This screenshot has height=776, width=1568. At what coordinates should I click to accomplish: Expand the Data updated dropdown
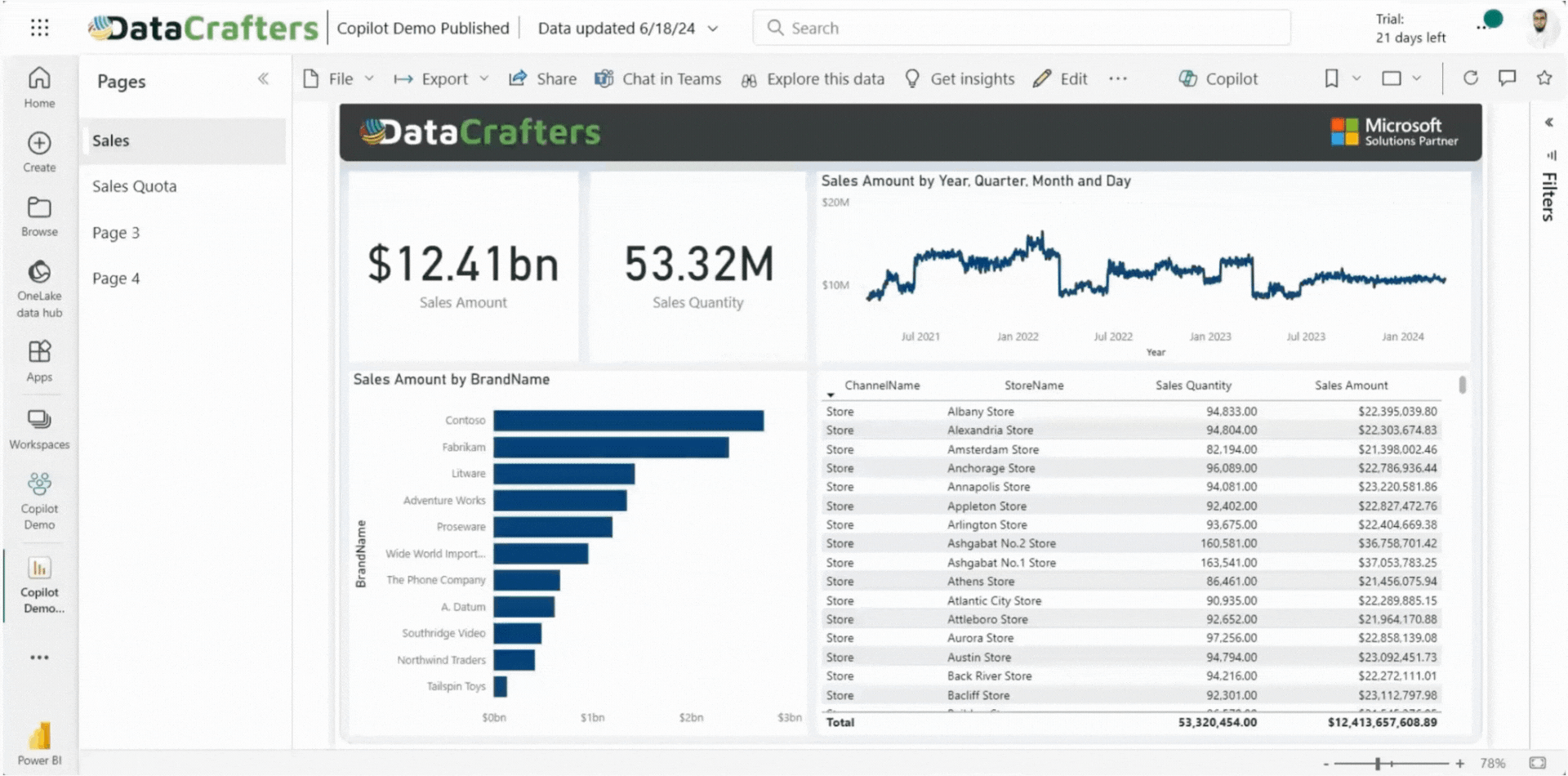pos(713,29)
